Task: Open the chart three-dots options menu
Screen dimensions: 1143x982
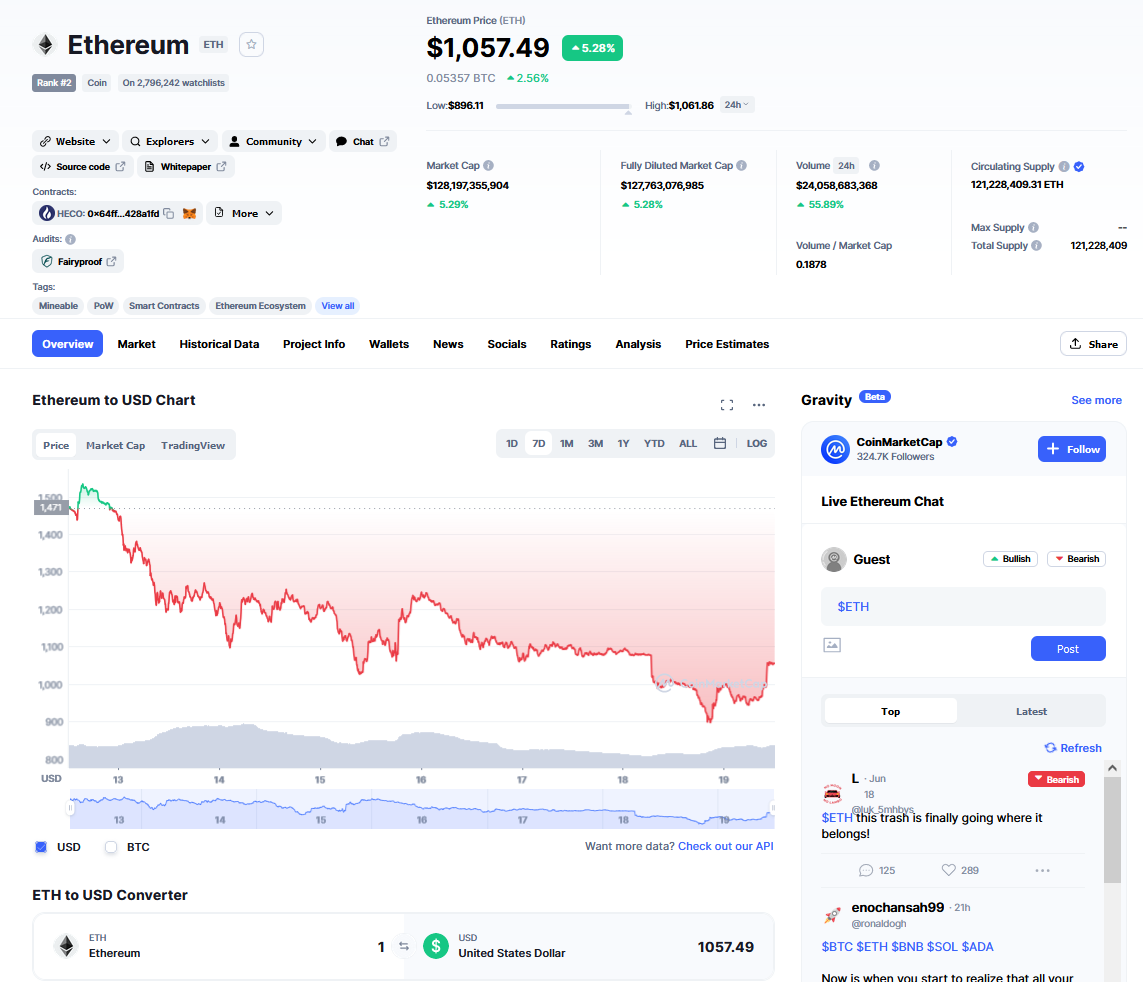Action: coord(759,405)
